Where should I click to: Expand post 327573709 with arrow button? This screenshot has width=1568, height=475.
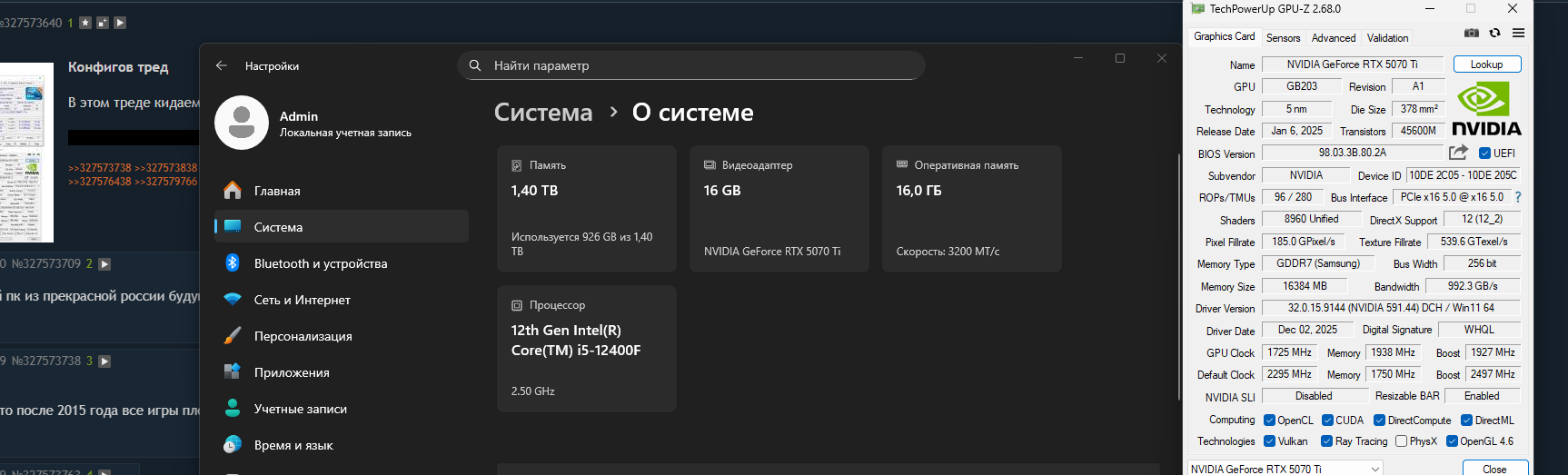point(104,264)
